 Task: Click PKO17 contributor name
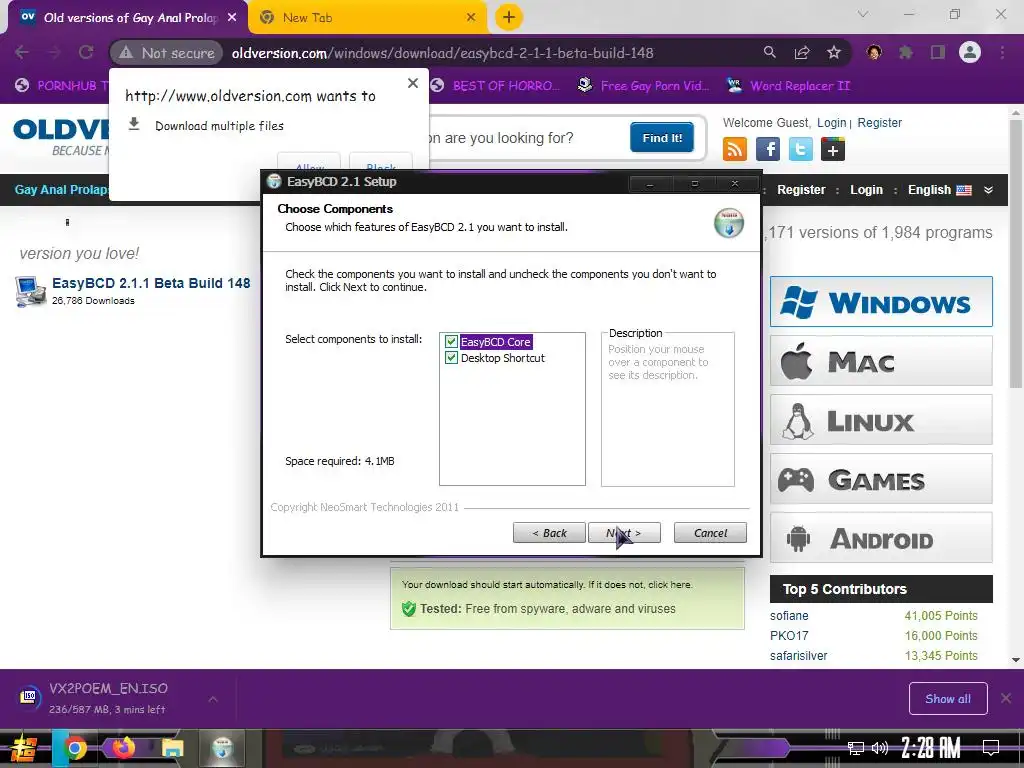(x=789, y=635)
